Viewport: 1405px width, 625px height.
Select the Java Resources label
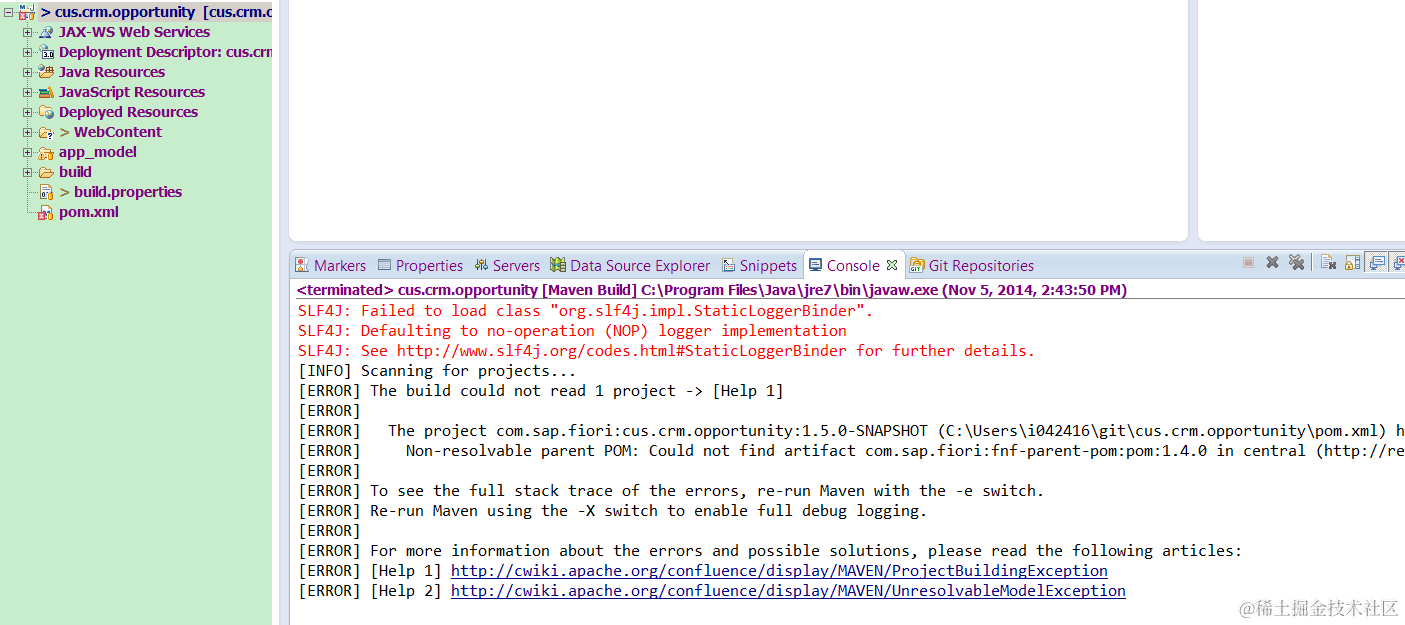point(112,72)
